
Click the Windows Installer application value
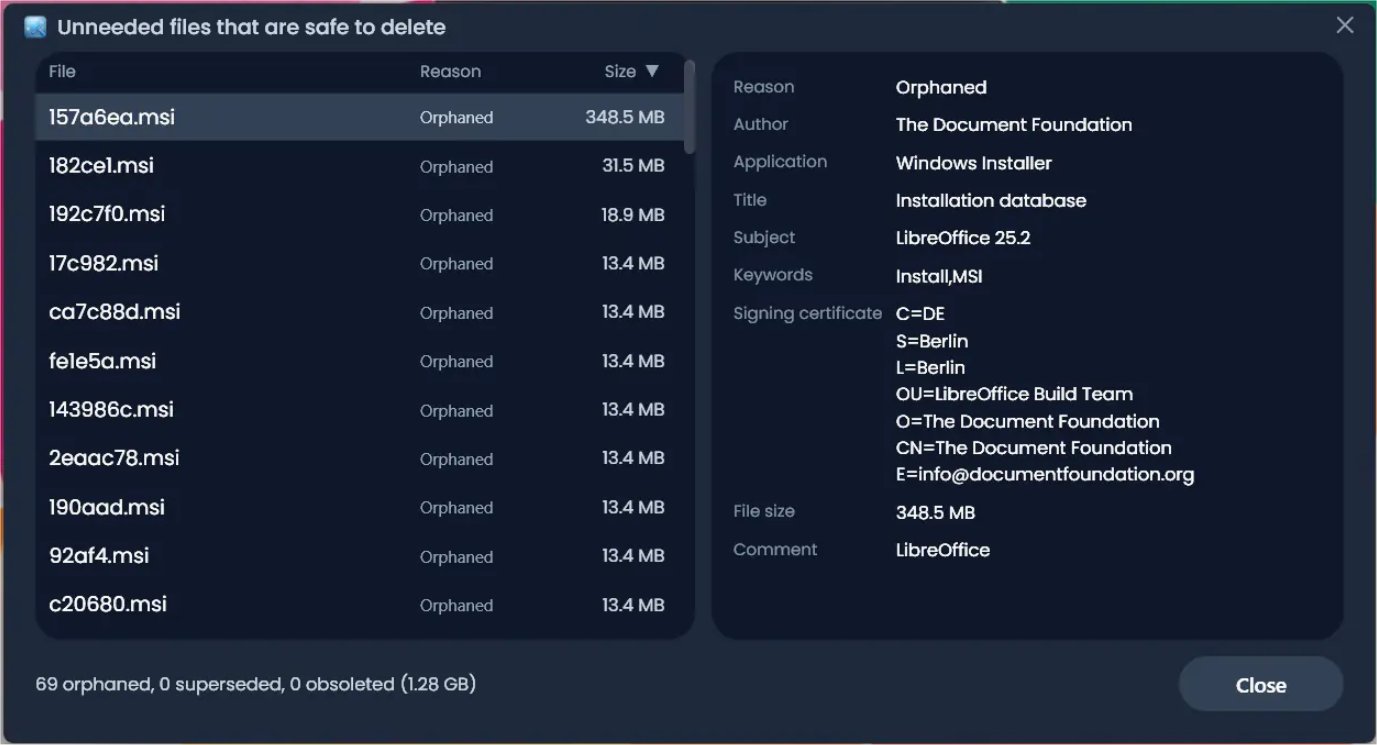pos(974,163)
